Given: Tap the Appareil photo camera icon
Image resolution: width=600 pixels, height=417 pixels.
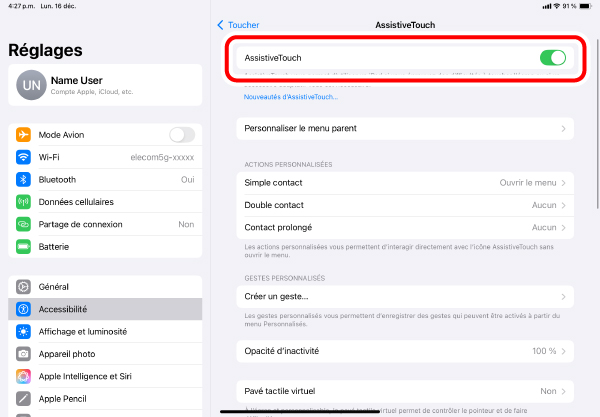Looking at the screenshot, I should coord(23,353).
